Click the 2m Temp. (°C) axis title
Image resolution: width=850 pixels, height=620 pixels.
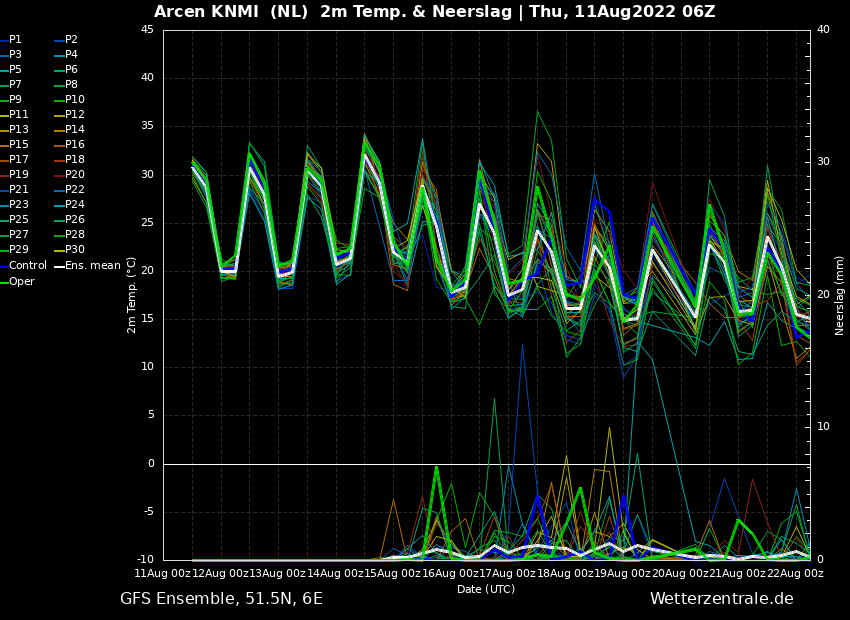pyautogui.click(x=132, y=295)
